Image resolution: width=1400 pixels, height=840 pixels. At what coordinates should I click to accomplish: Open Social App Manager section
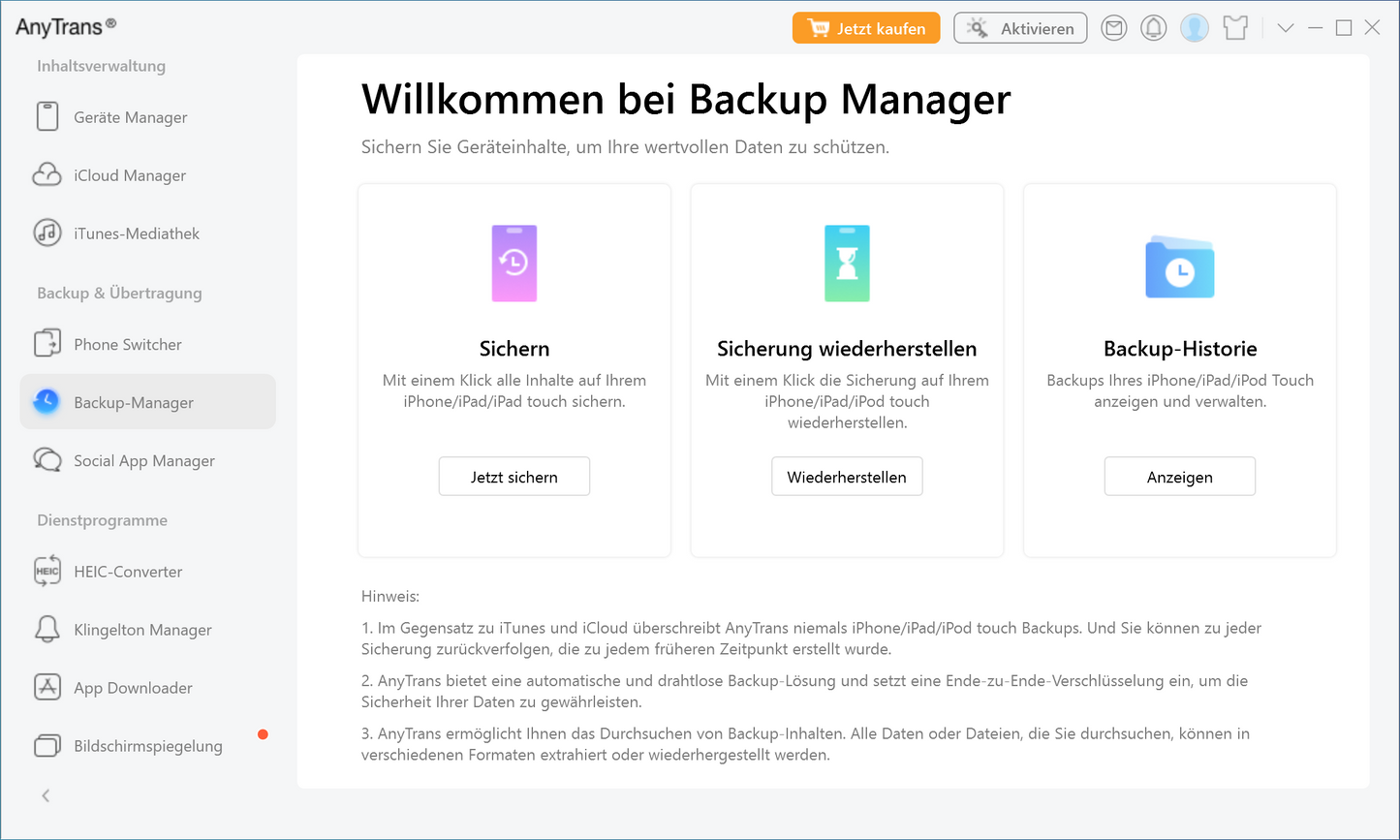point(143,460)
